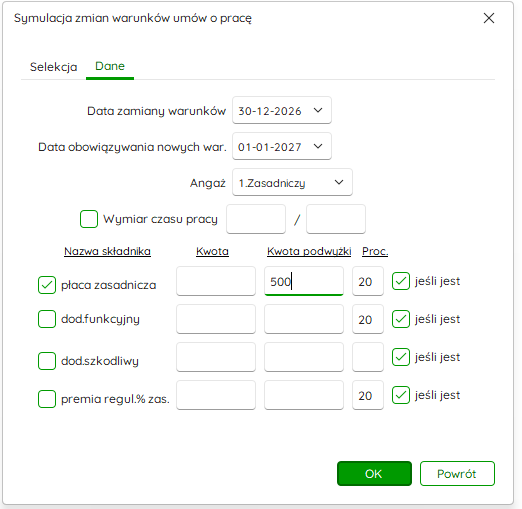522x509 pixels.
Task: Click the Proc. field for premia regul.% zas.
Action: [x=368, y=395]
